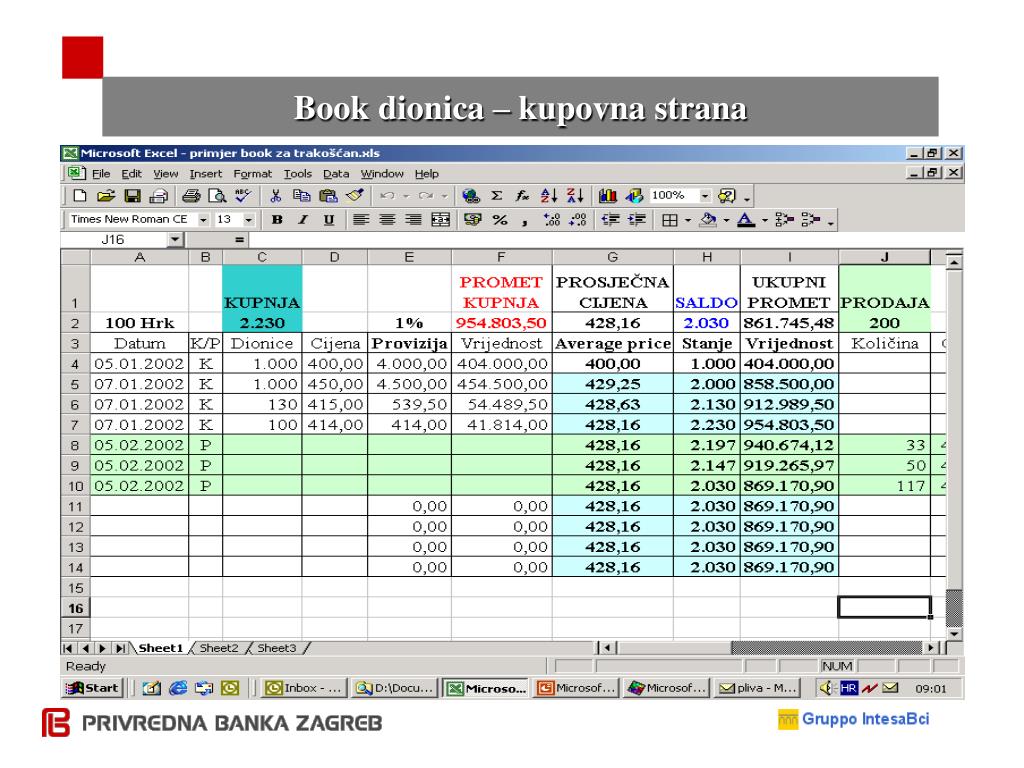Screen dimensions: 1024x768
Task: Sort ascending with the A-Z icon
Action: click(x=549, y=195)
